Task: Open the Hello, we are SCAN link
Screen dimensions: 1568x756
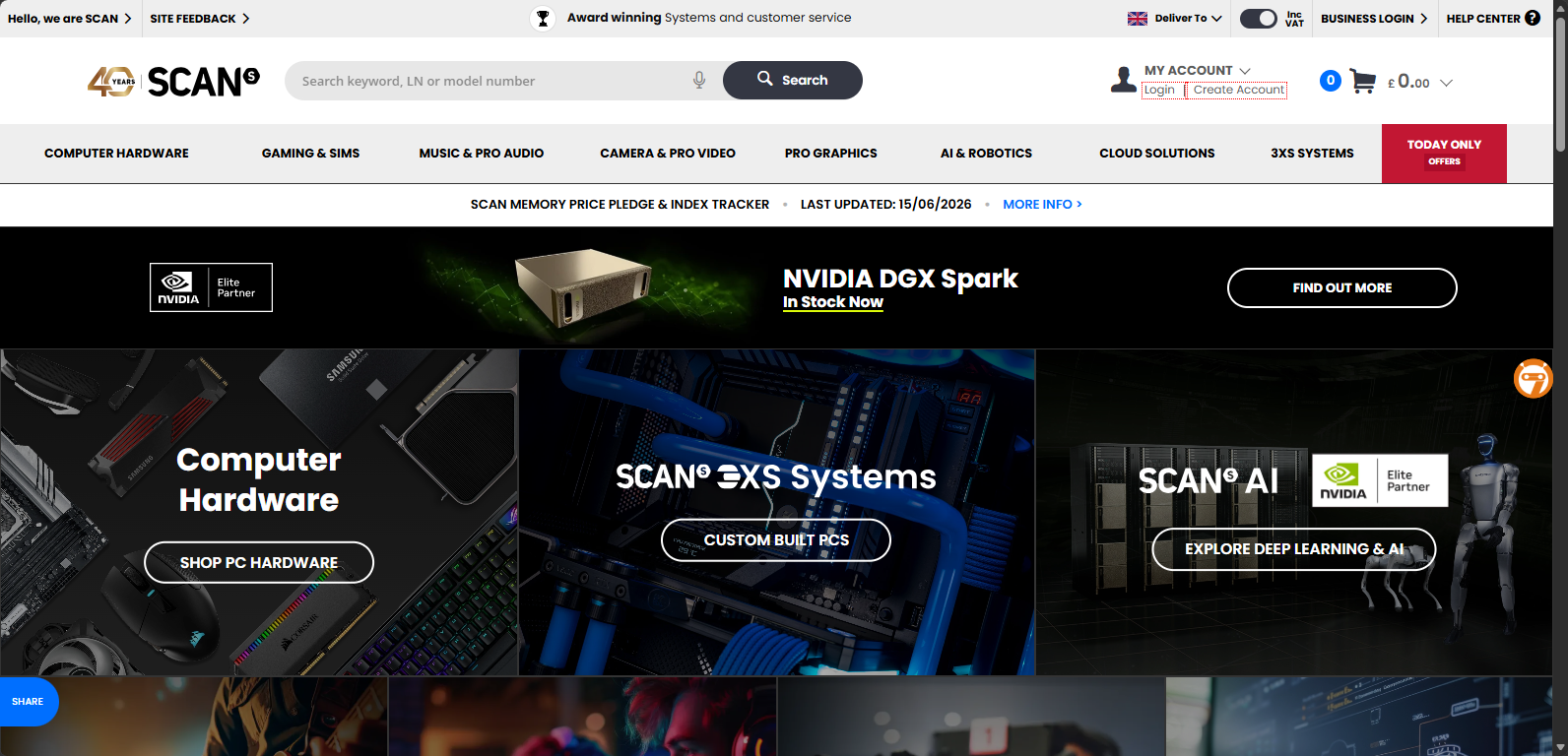Action: coord(69,19)
